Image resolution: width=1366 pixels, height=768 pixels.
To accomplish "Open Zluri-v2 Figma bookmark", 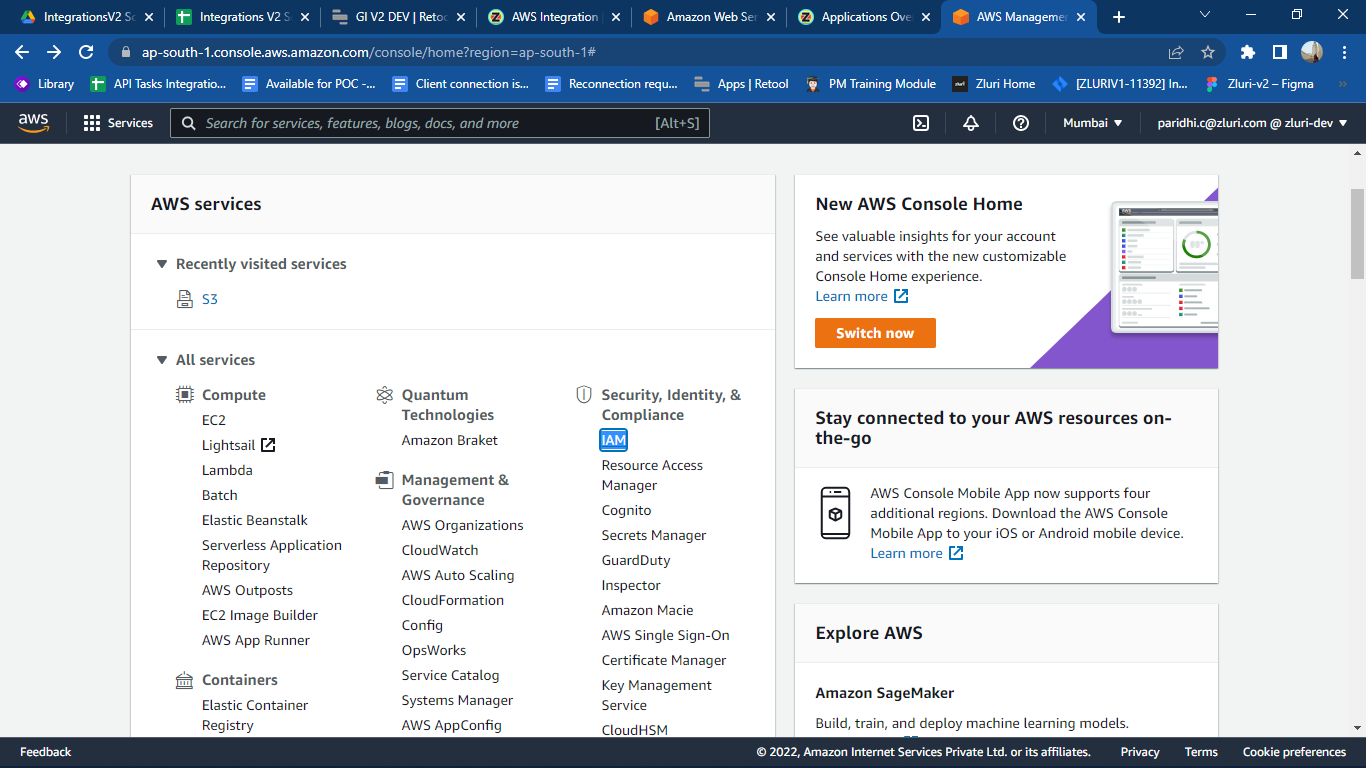I will click(1259, 84).
